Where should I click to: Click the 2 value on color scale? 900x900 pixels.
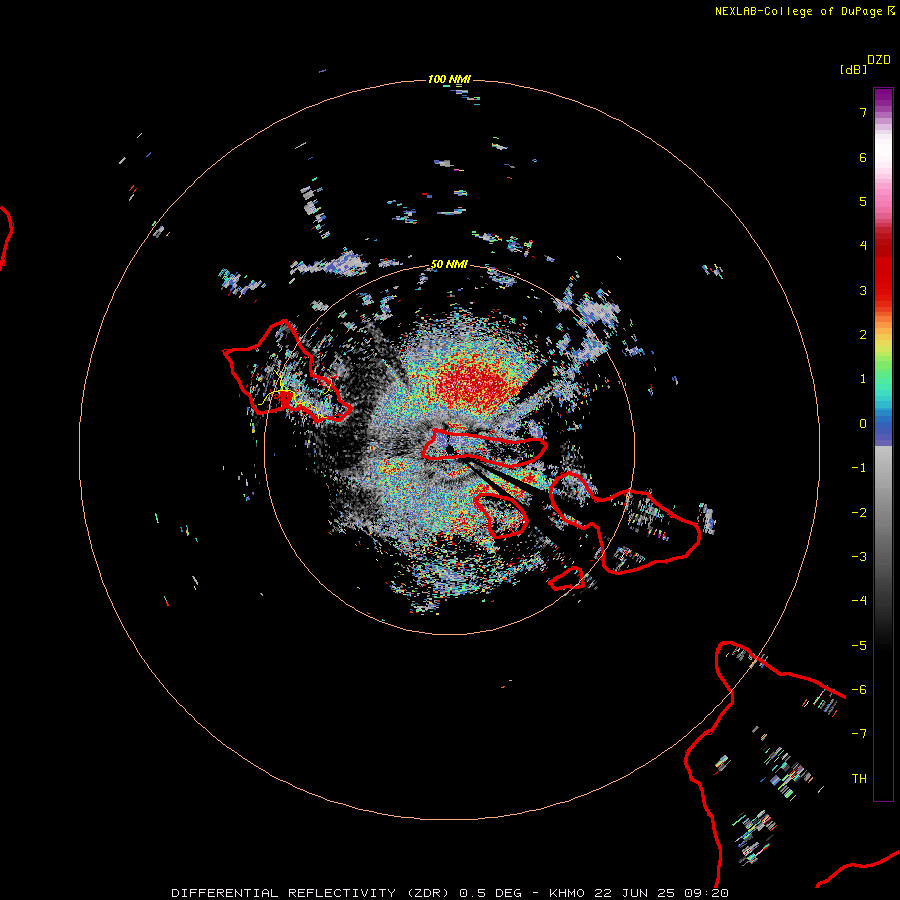coord(863,335)
